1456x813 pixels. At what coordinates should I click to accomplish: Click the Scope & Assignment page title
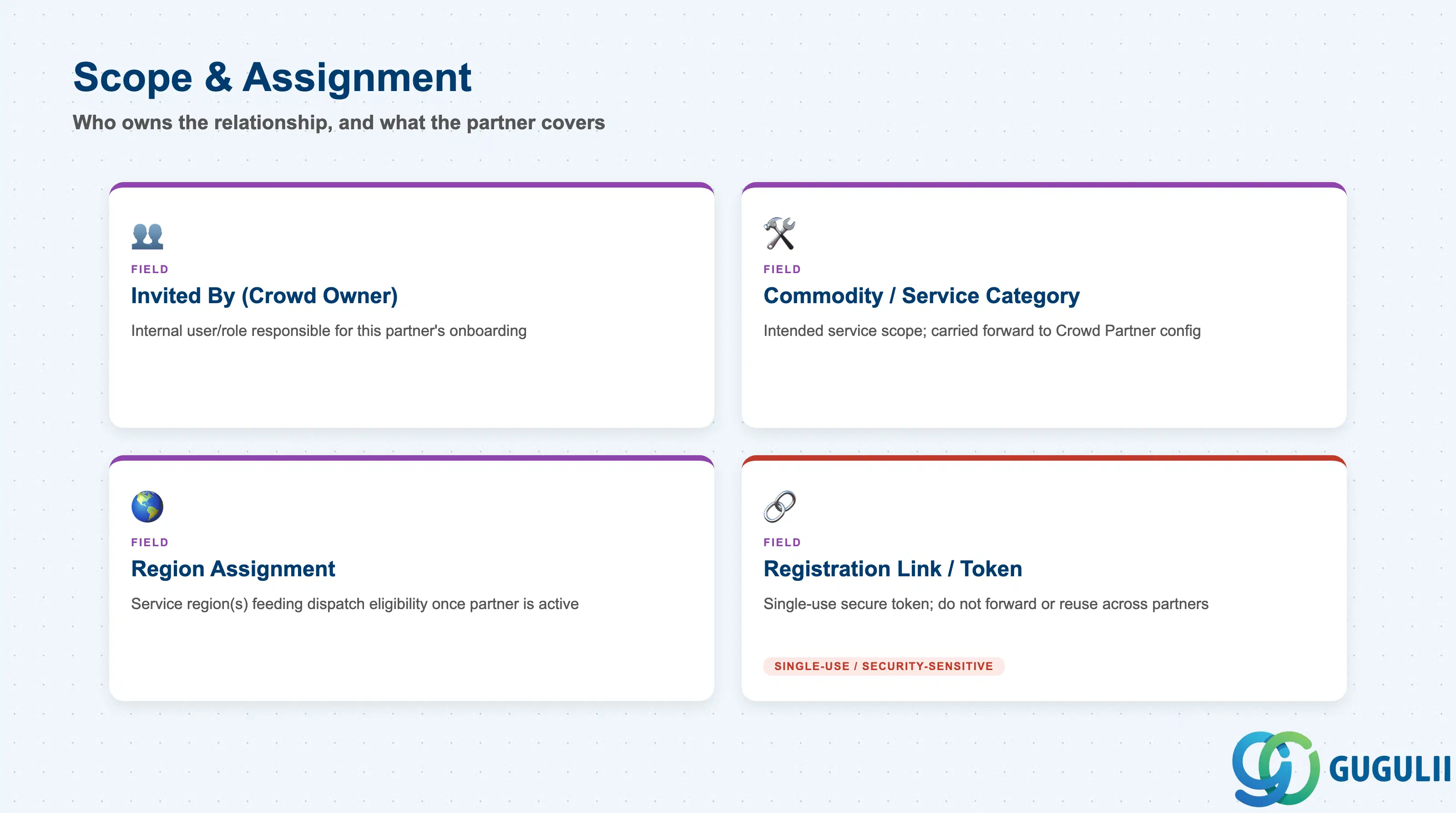[272, 77]
